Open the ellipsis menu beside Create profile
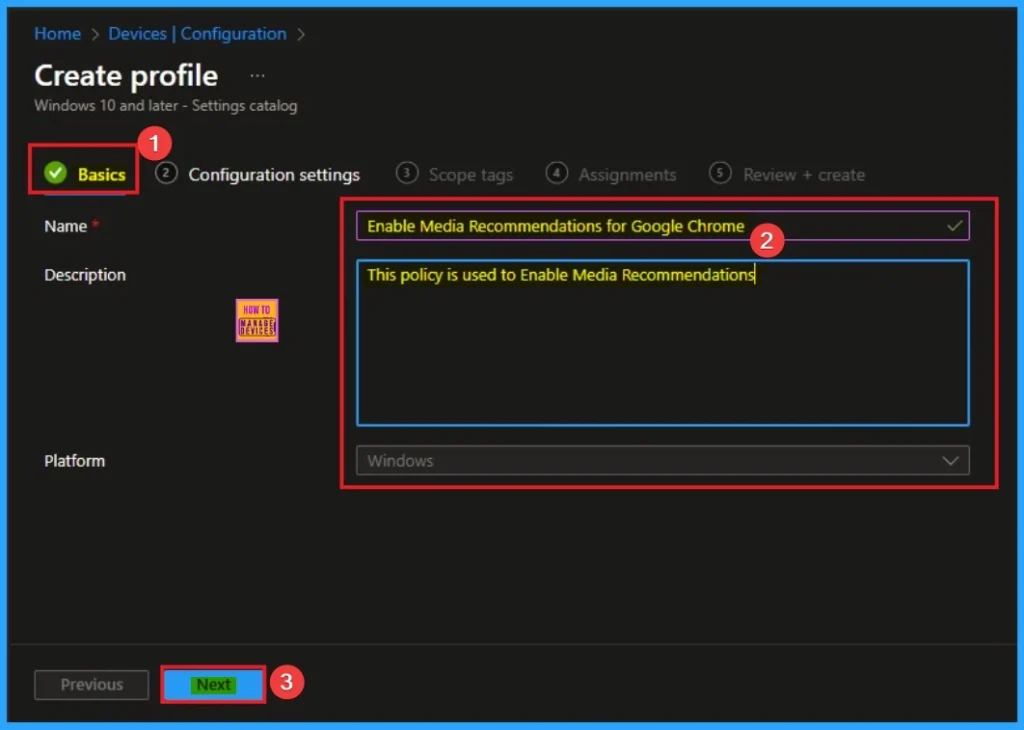 click(x=257, y=74)
